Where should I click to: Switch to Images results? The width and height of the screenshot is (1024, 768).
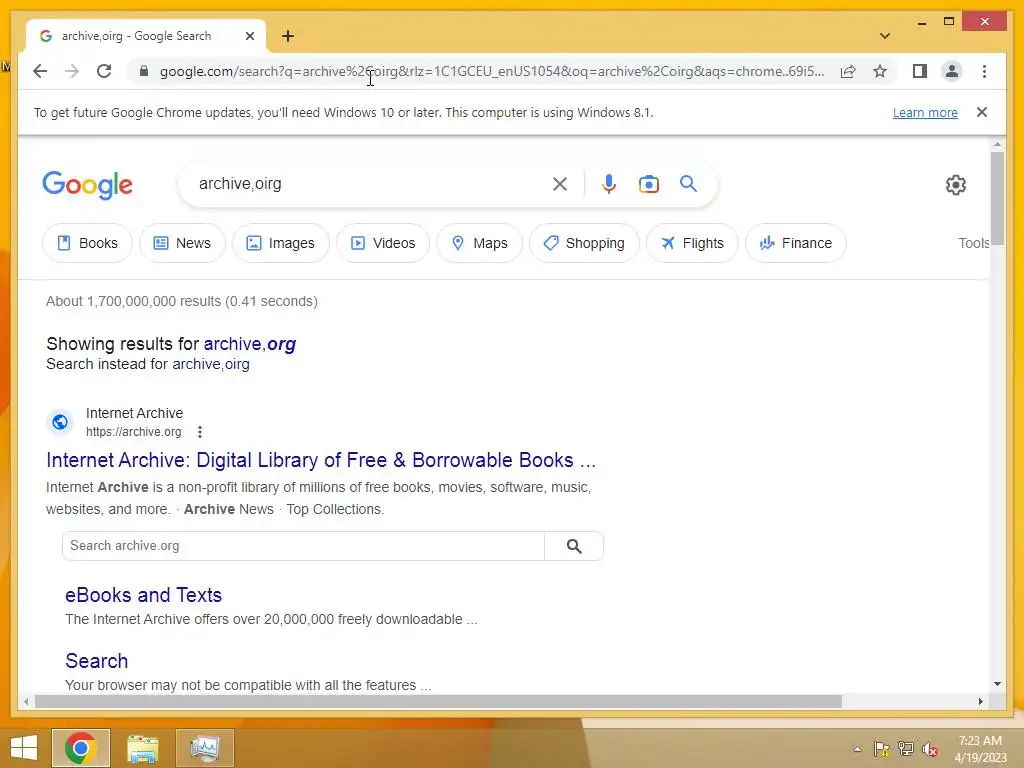[280, 243]
